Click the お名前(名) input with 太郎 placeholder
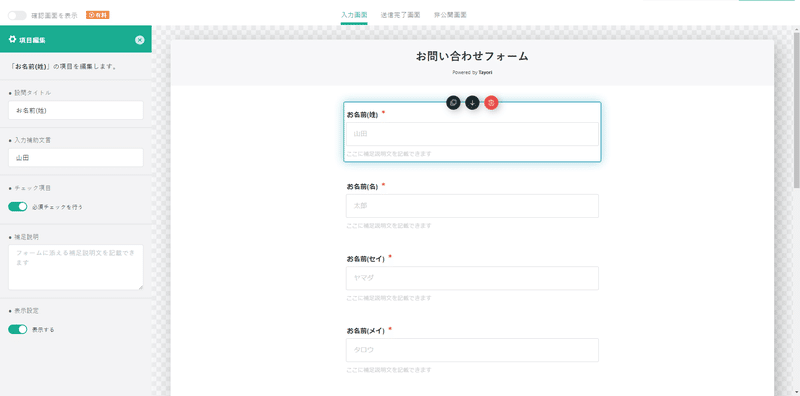This screenshot has height=396, width=800. pos(472,206)
